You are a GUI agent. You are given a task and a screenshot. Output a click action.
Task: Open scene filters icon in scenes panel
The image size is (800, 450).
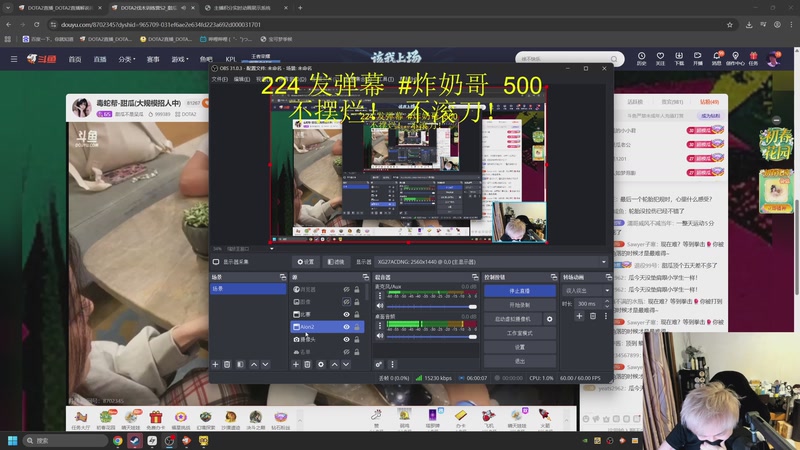click(240, 364)
